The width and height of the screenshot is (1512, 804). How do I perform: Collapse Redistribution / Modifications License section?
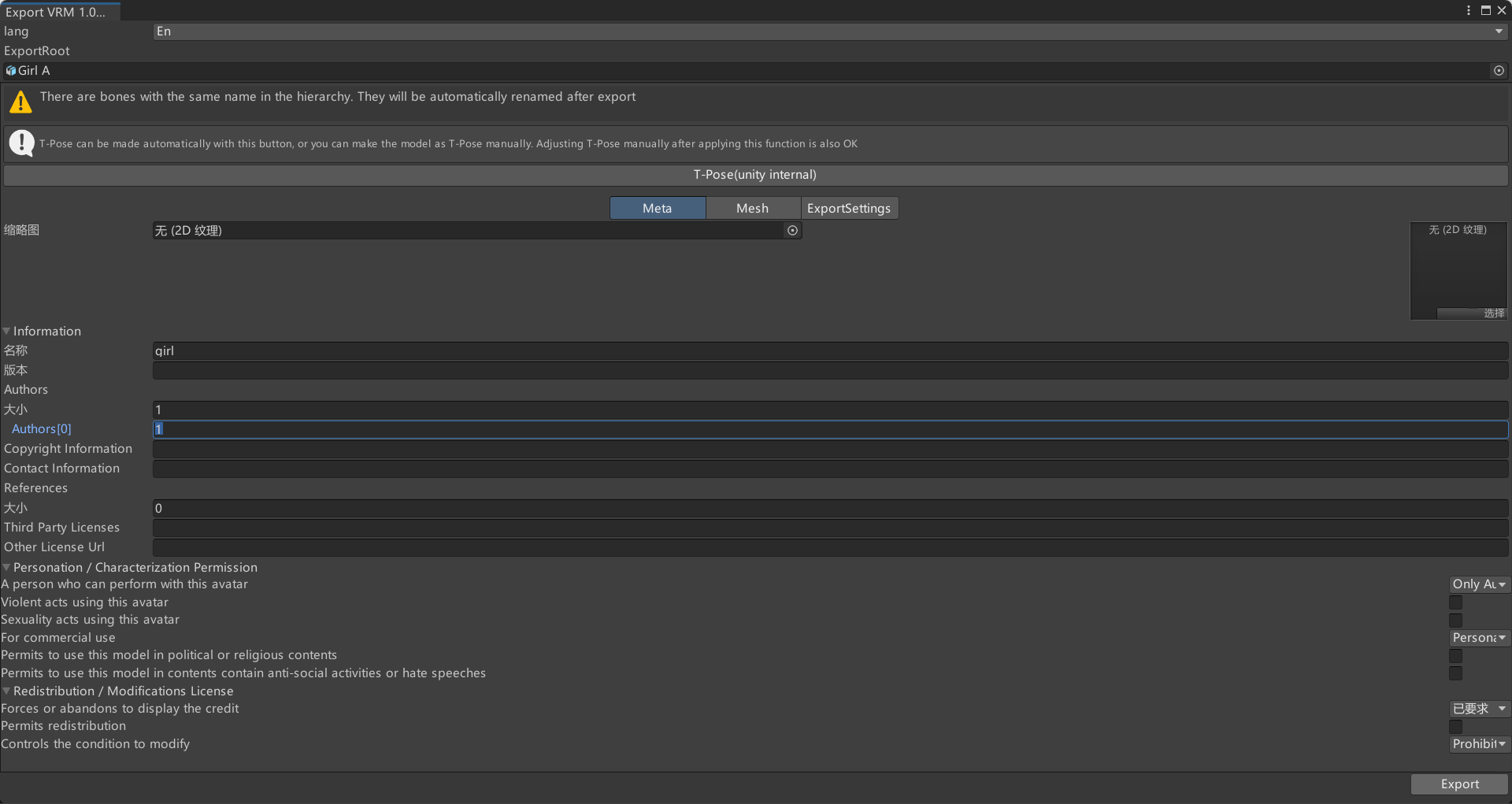click(6, 691)
